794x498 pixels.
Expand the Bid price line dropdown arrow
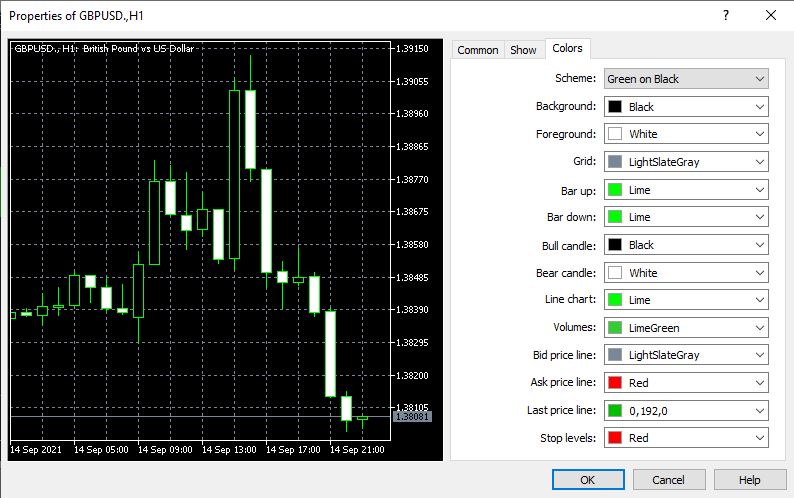[x=760, y=355]
